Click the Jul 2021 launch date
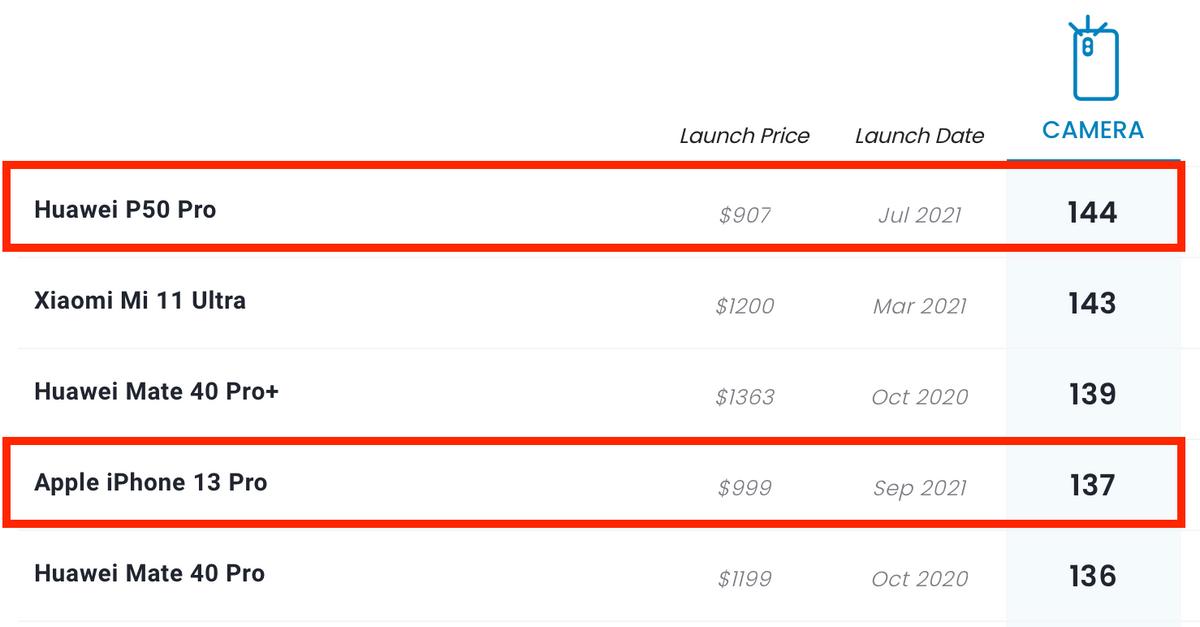This screenshot has width=1200, height=627. coord(920,215)
